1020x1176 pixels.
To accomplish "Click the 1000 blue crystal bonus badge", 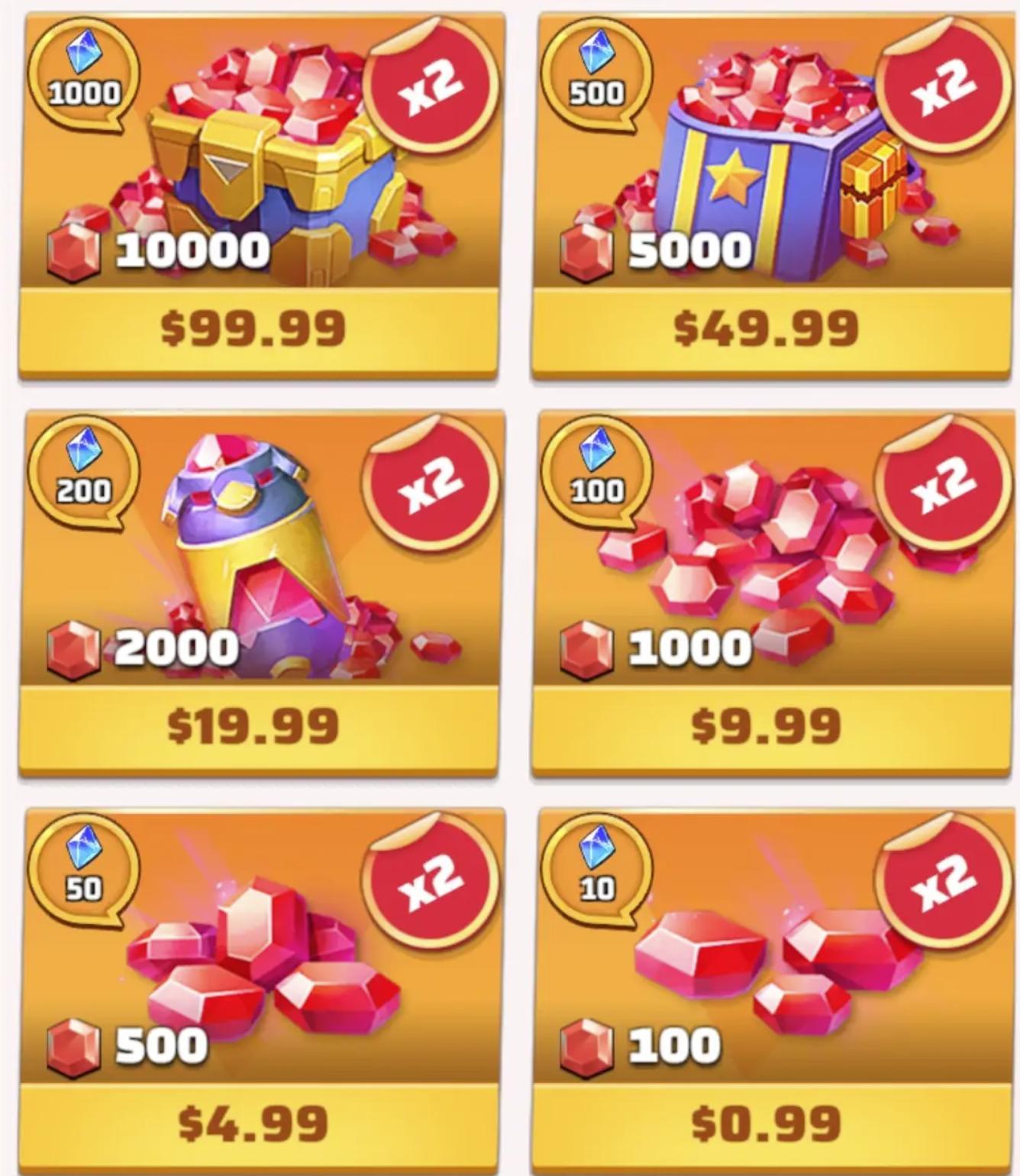I will coord(84,76).
